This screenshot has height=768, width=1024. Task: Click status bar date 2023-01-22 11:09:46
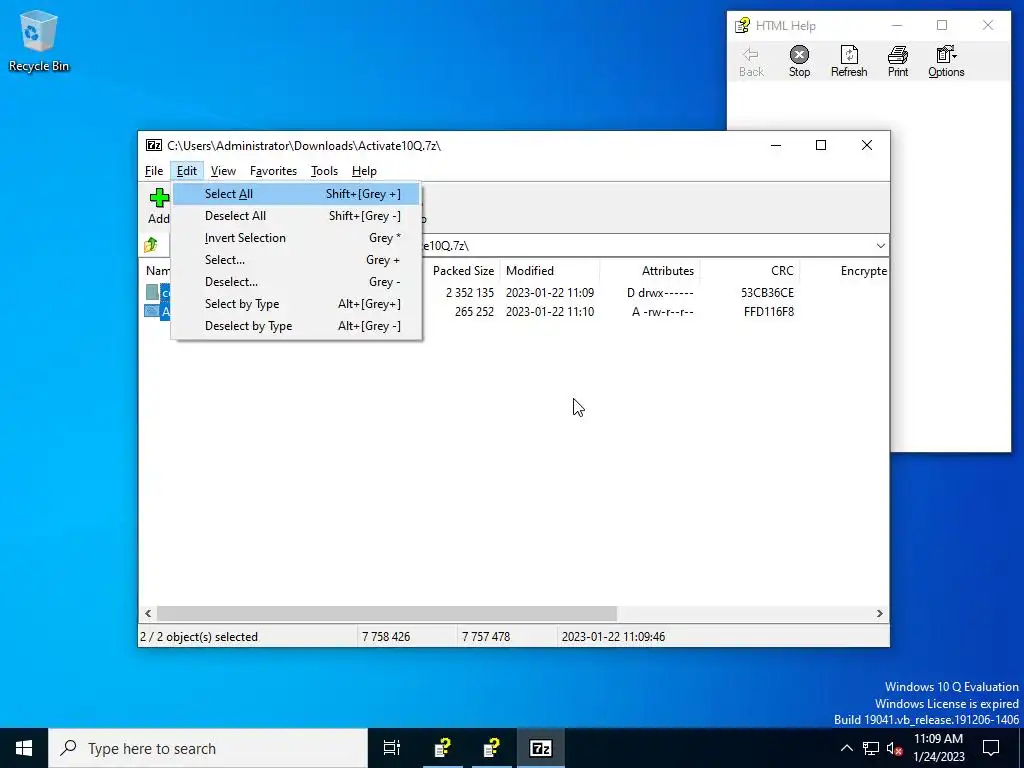coord(613,637)
